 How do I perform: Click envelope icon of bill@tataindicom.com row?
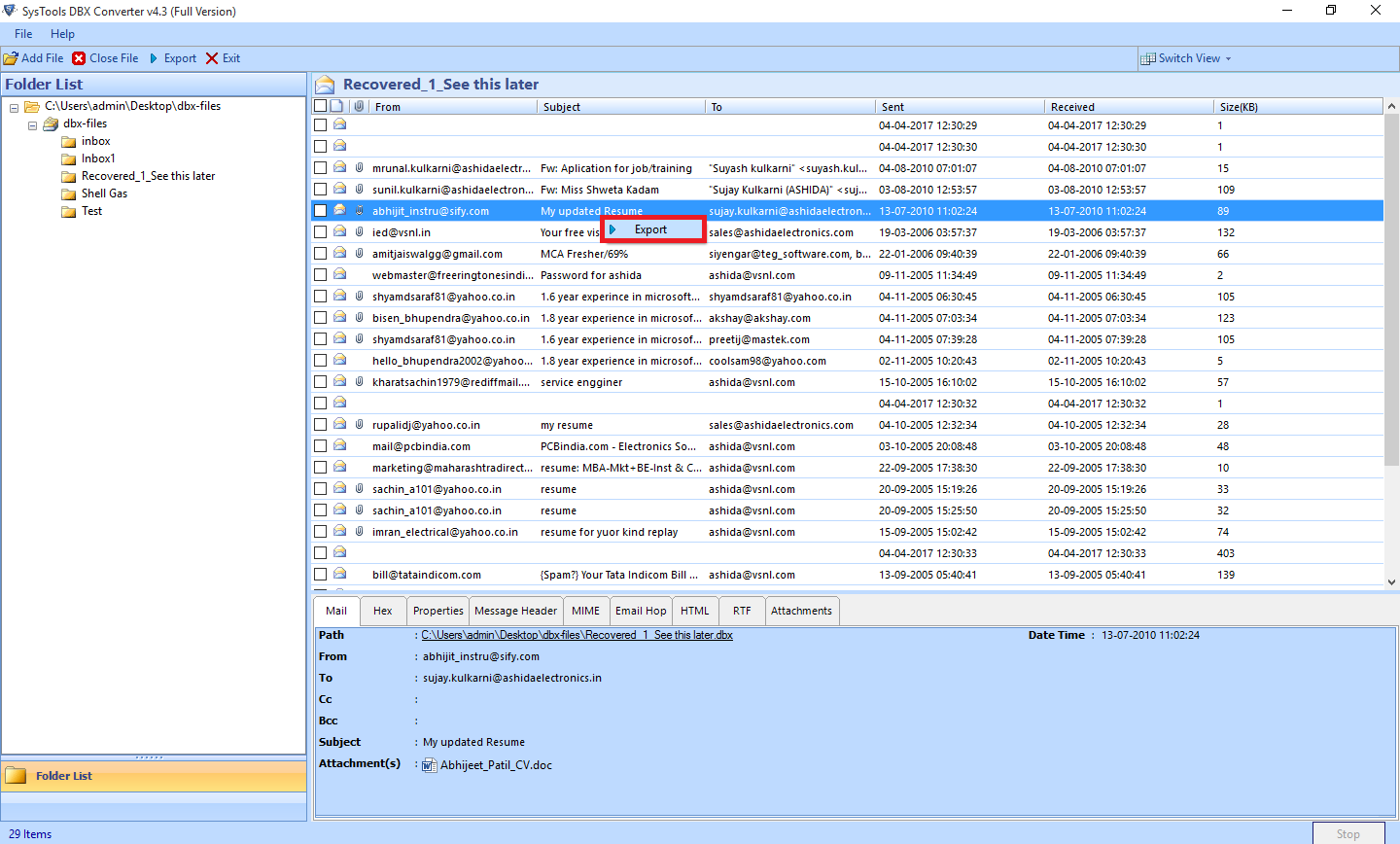click(x=340, y=574)
